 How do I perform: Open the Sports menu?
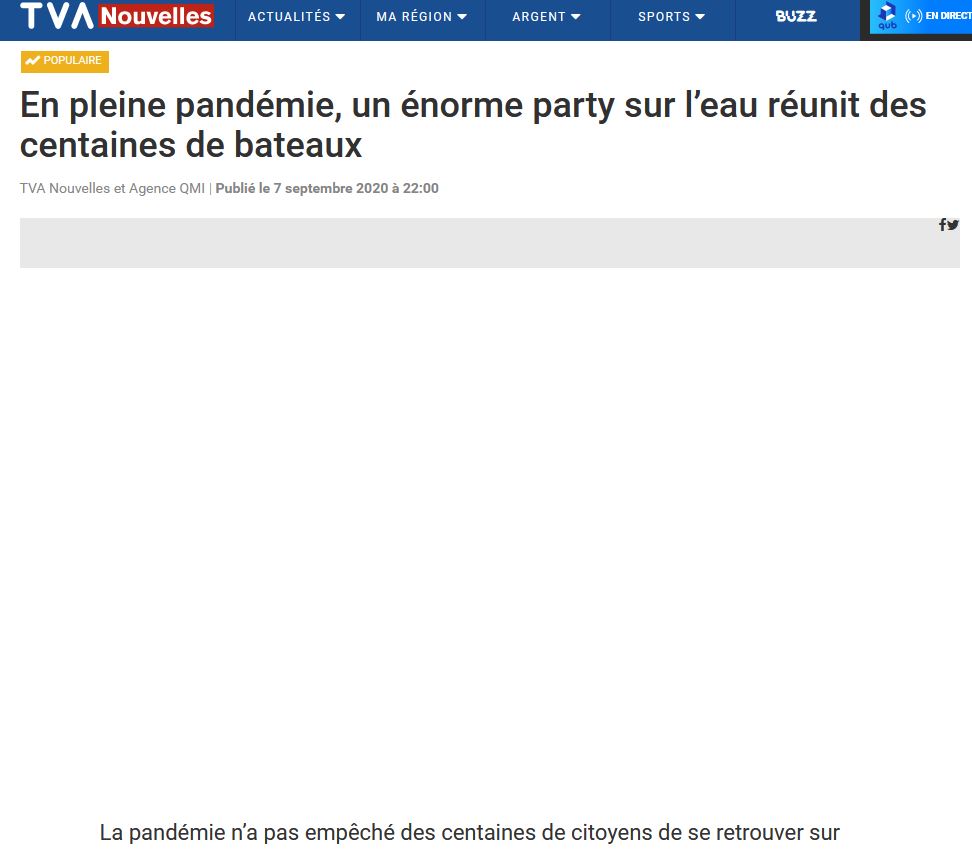[671, 17]
